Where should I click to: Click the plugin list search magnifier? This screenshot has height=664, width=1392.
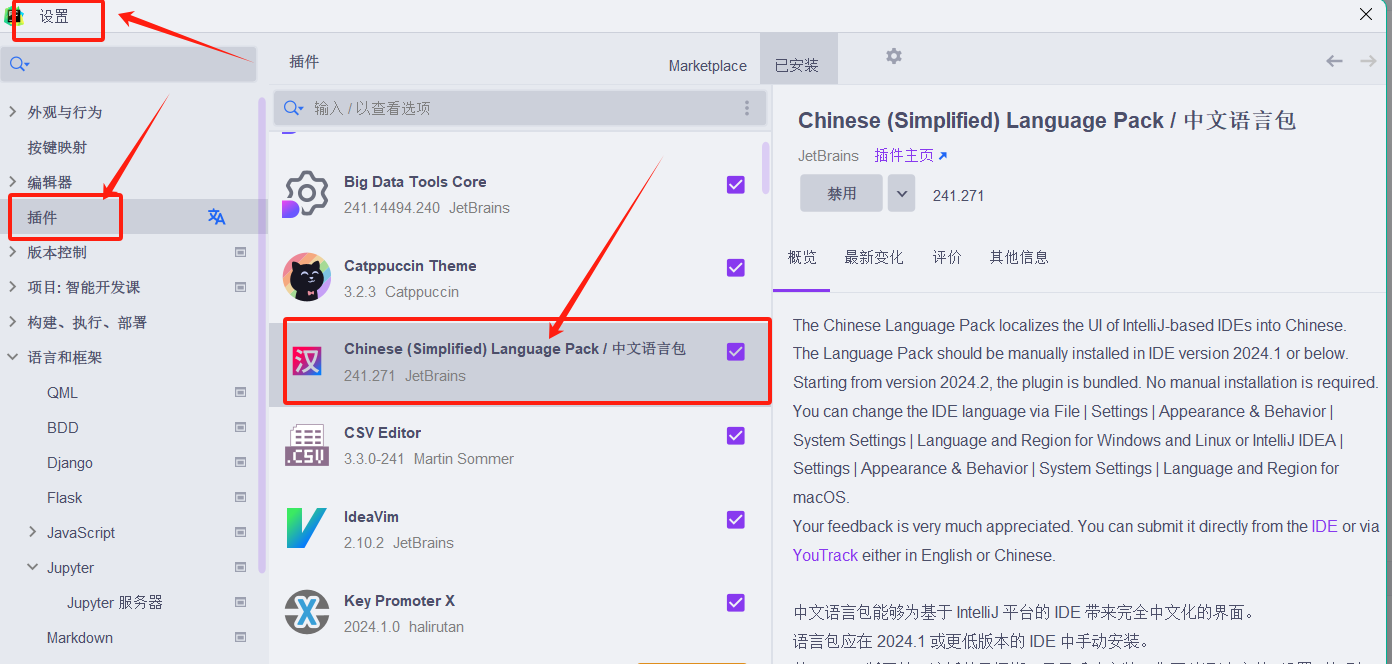pos(294,108)
